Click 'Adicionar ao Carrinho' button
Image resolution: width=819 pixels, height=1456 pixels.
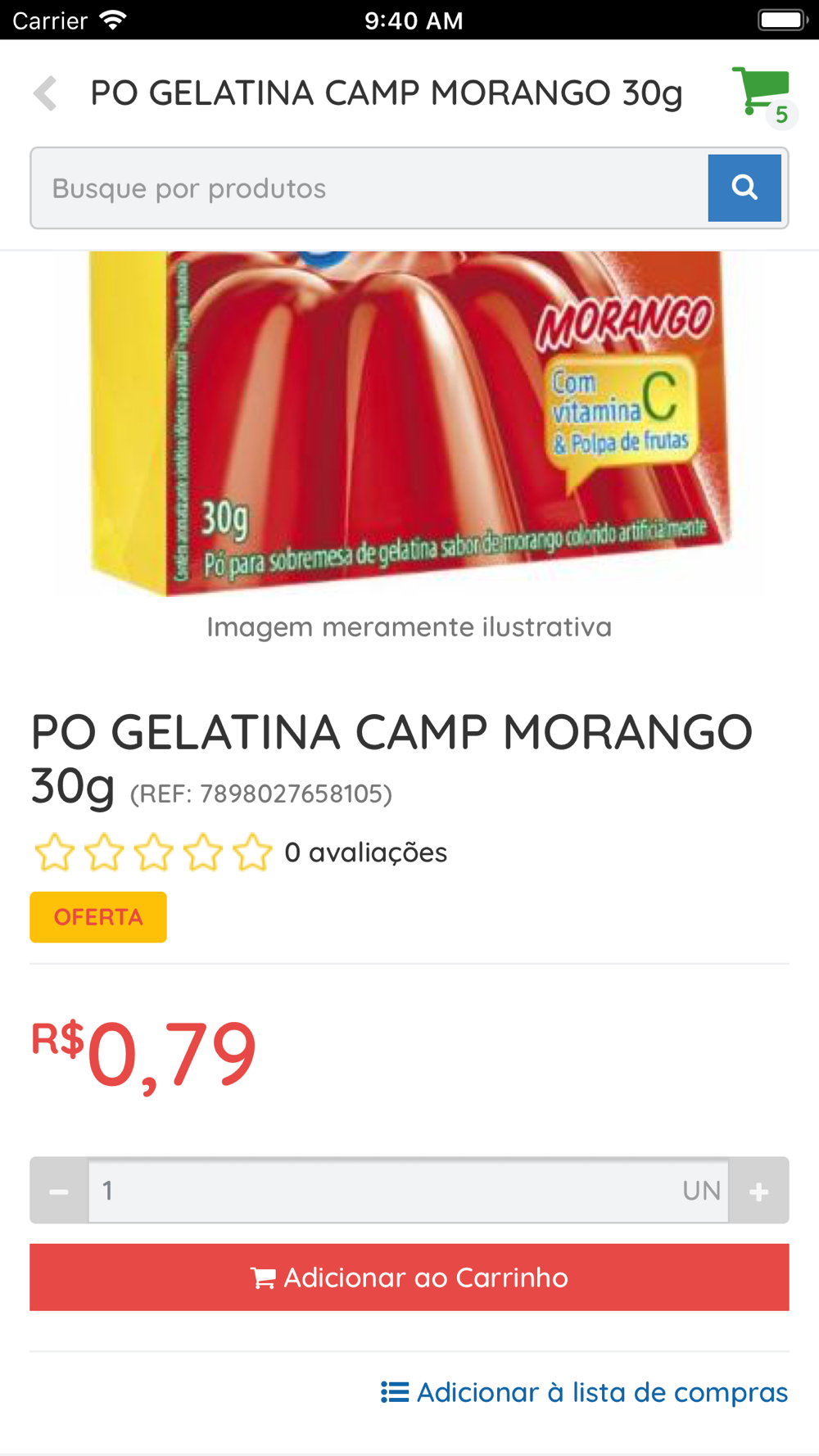tap(409, 1277)
